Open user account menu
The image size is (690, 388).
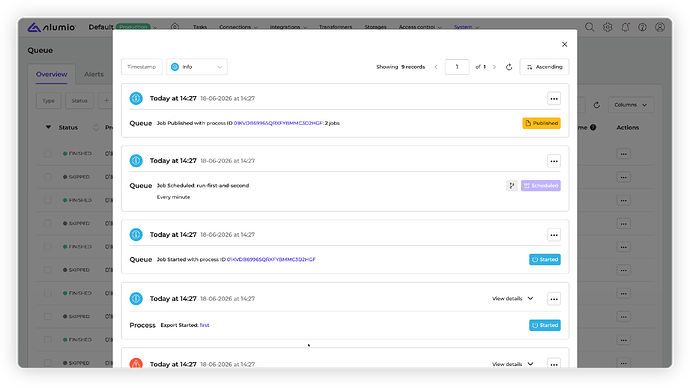point(660,27)
